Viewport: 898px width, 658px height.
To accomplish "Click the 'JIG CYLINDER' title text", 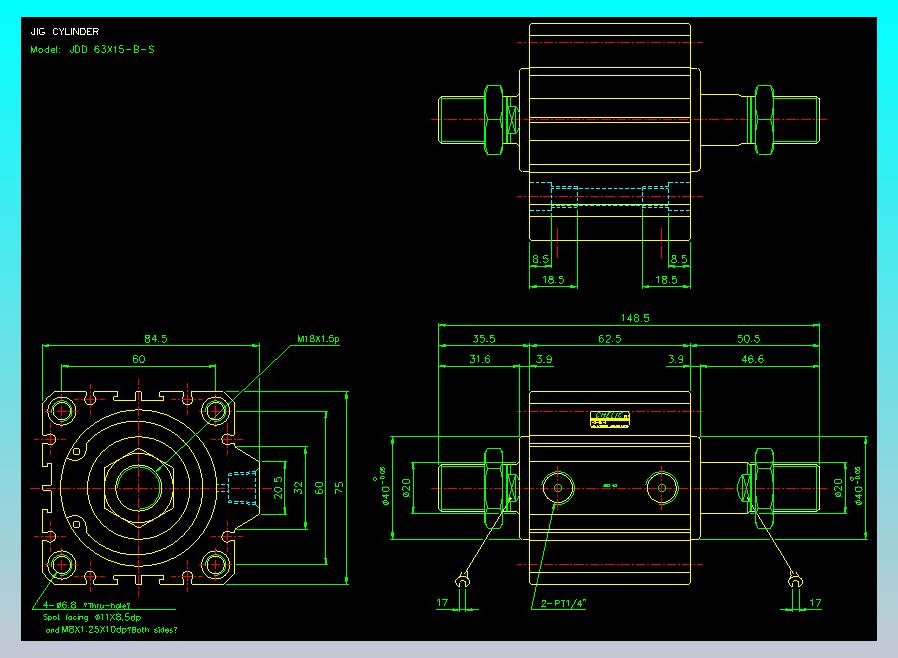I will click(x=65, y=31).
